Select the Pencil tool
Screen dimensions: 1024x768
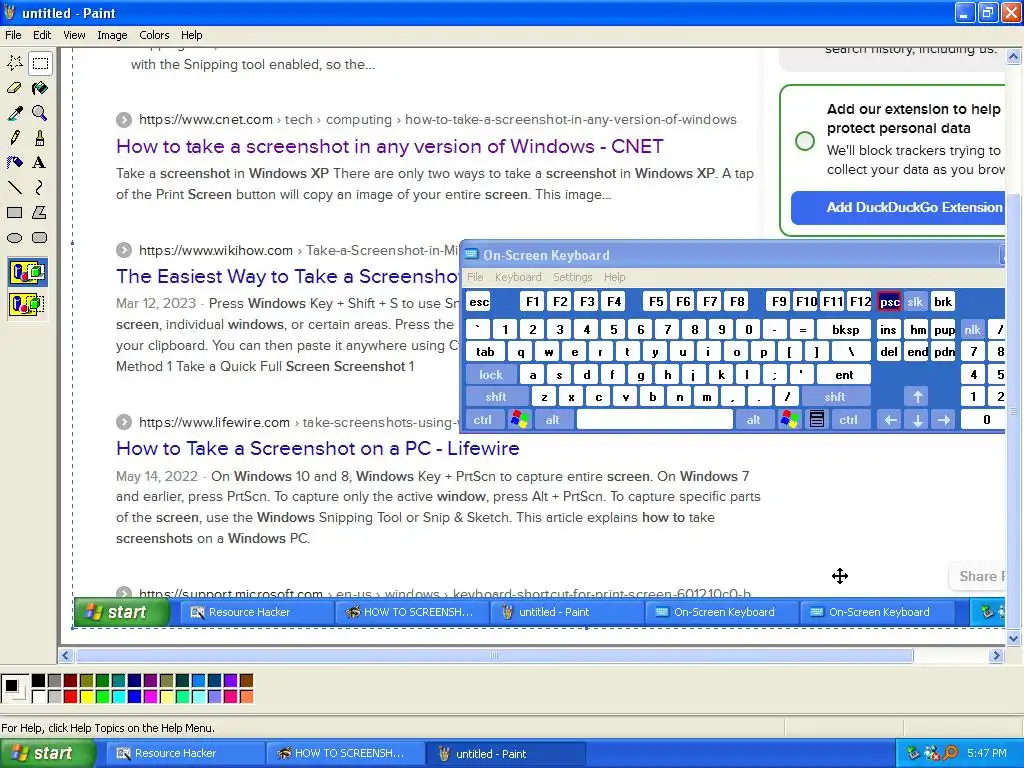point(14,138)
